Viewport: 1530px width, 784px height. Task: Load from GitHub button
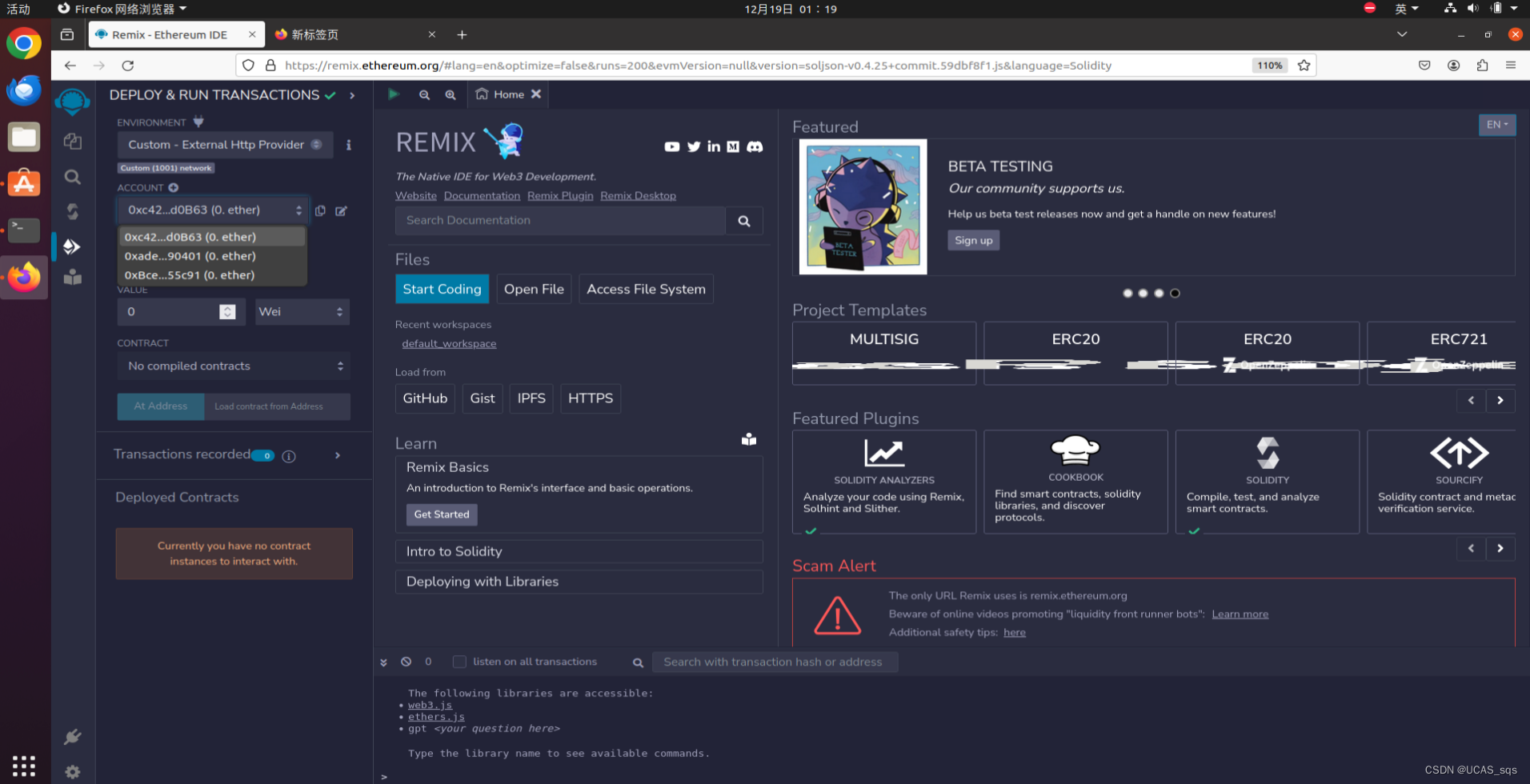click(x=425, y=398)
